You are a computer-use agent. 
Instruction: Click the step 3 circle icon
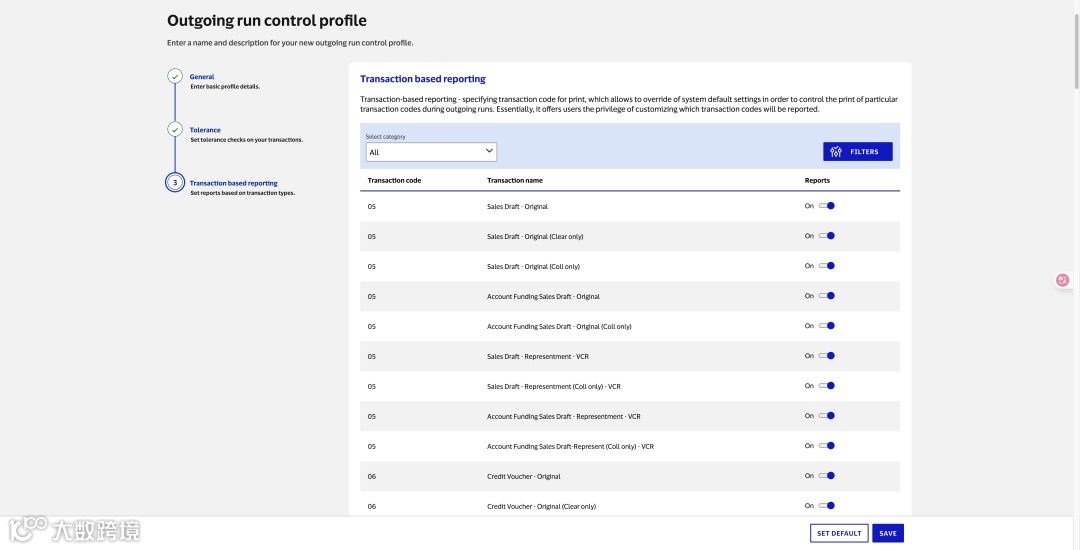(x=175, y=182)
